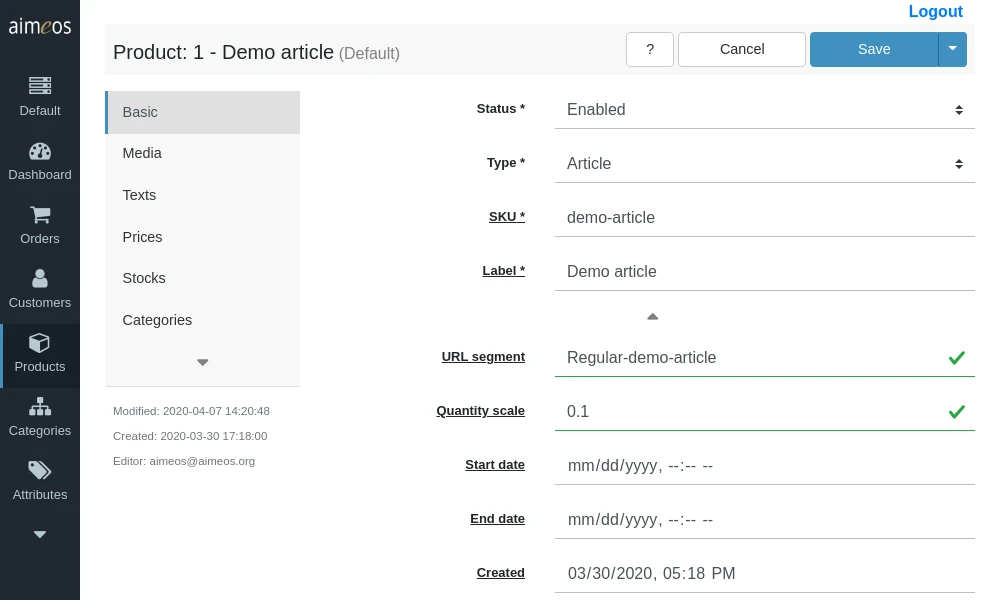The image size is (1000, 600).
Task: Switch to the Prices tab
Action: (x=203, y=237)
